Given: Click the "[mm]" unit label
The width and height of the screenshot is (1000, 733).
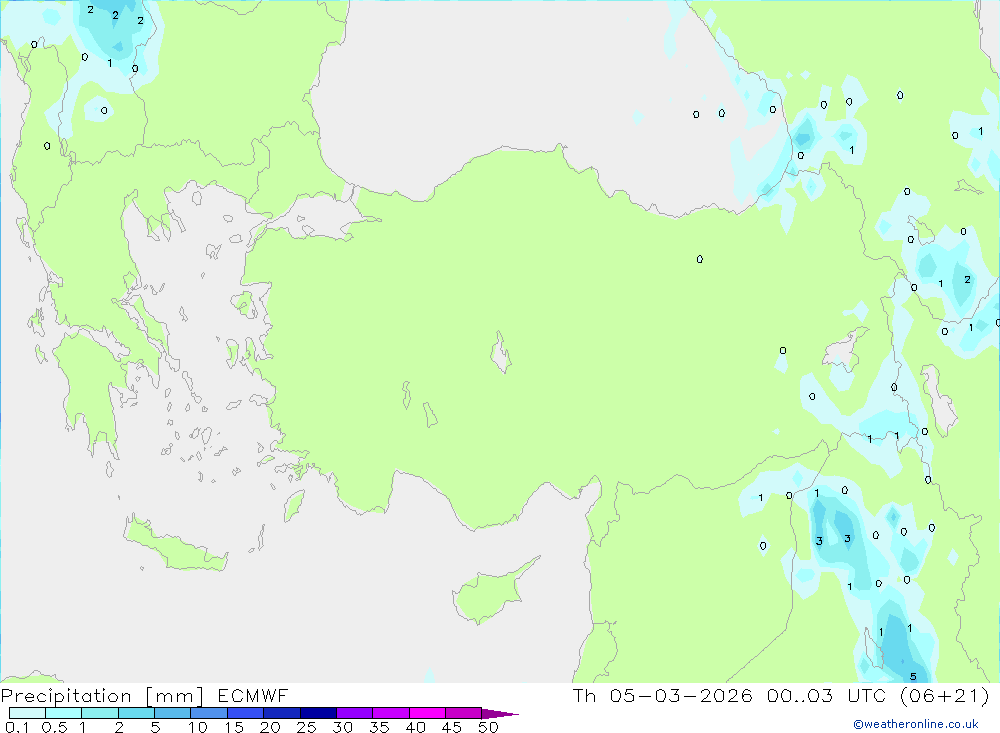Looking at the screenshot, I should (x=174, y=696).
